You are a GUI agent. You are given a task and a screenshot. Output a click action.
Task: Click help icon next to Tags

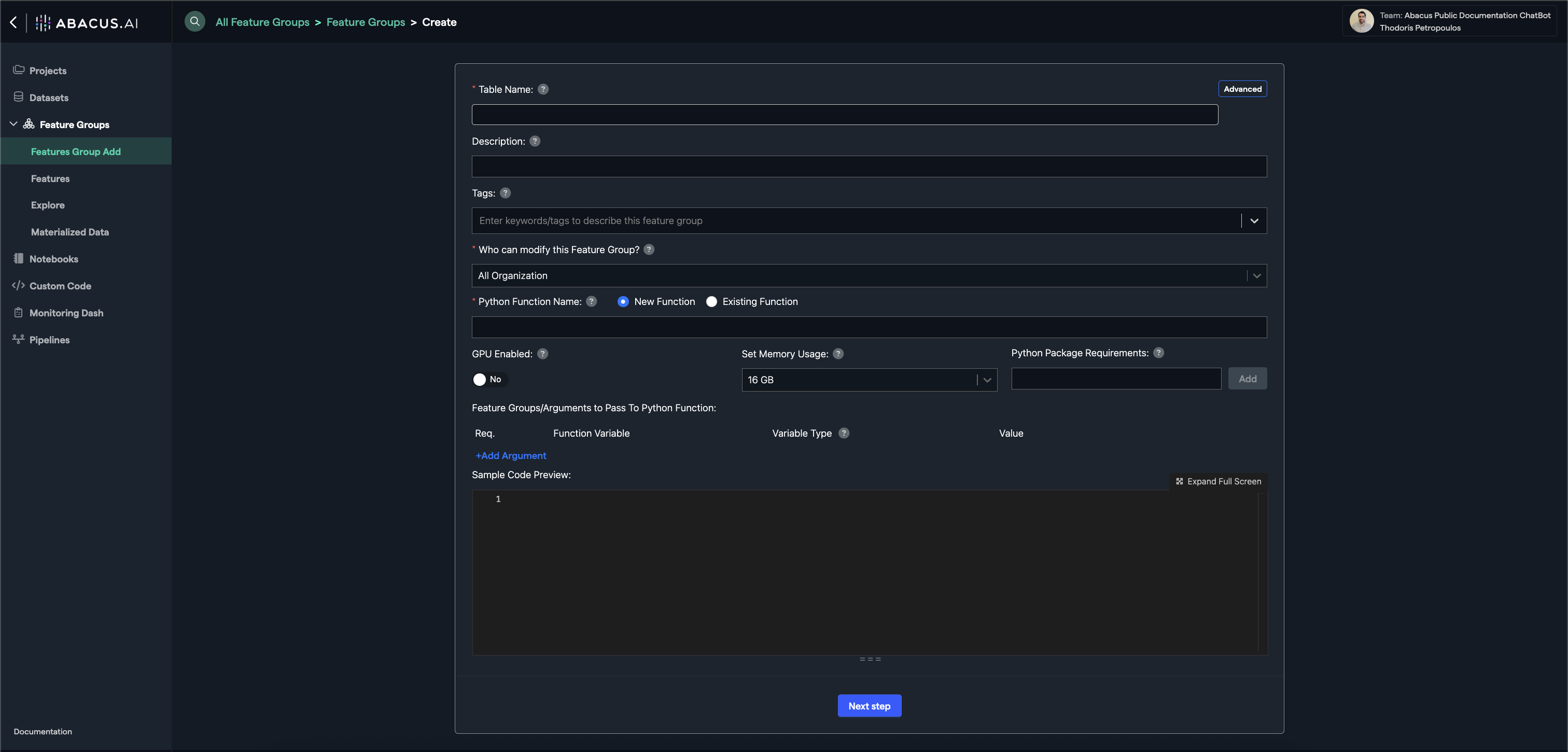[505, 193]
